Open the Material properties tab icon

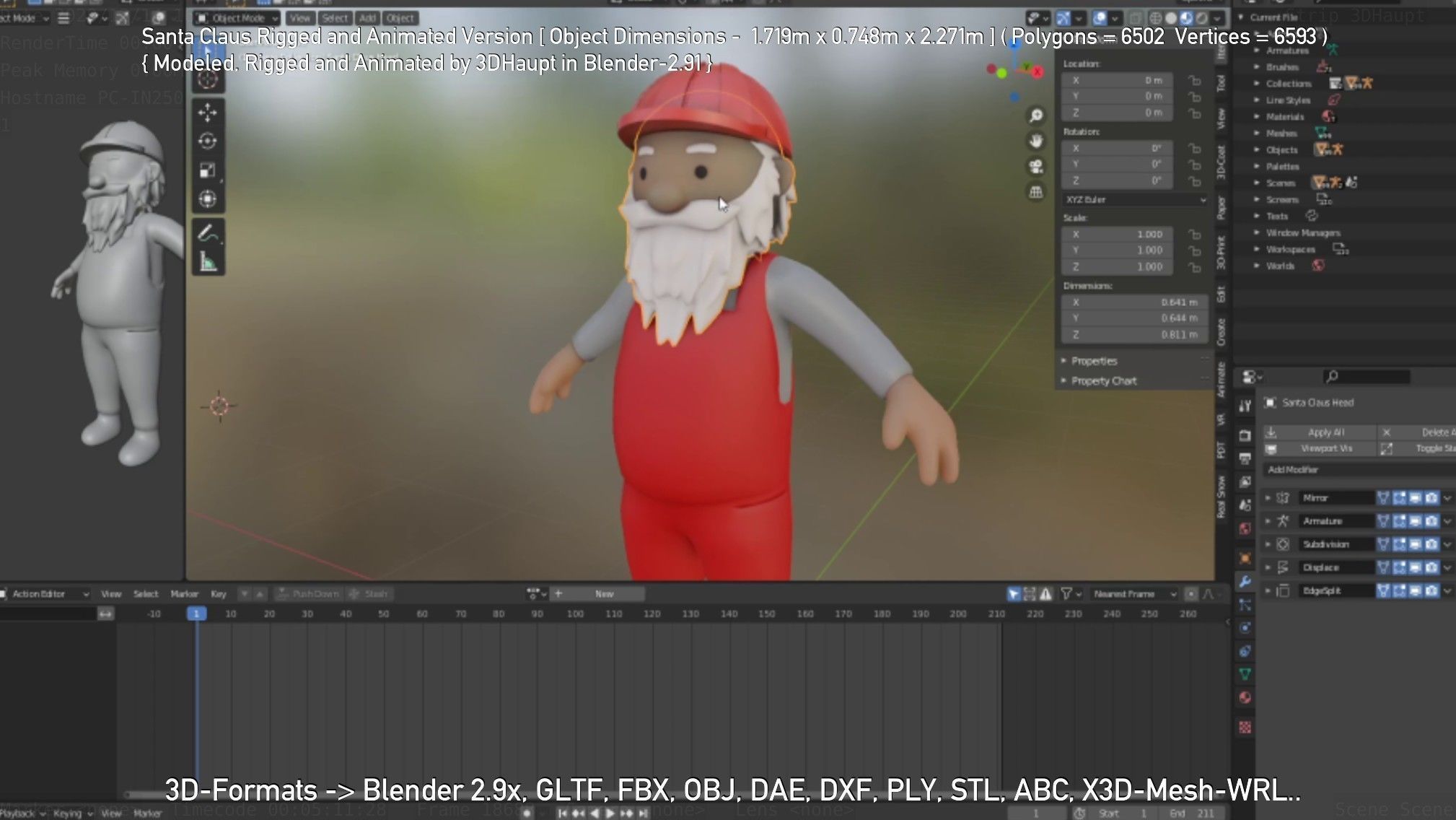(x=1245, y=697)
